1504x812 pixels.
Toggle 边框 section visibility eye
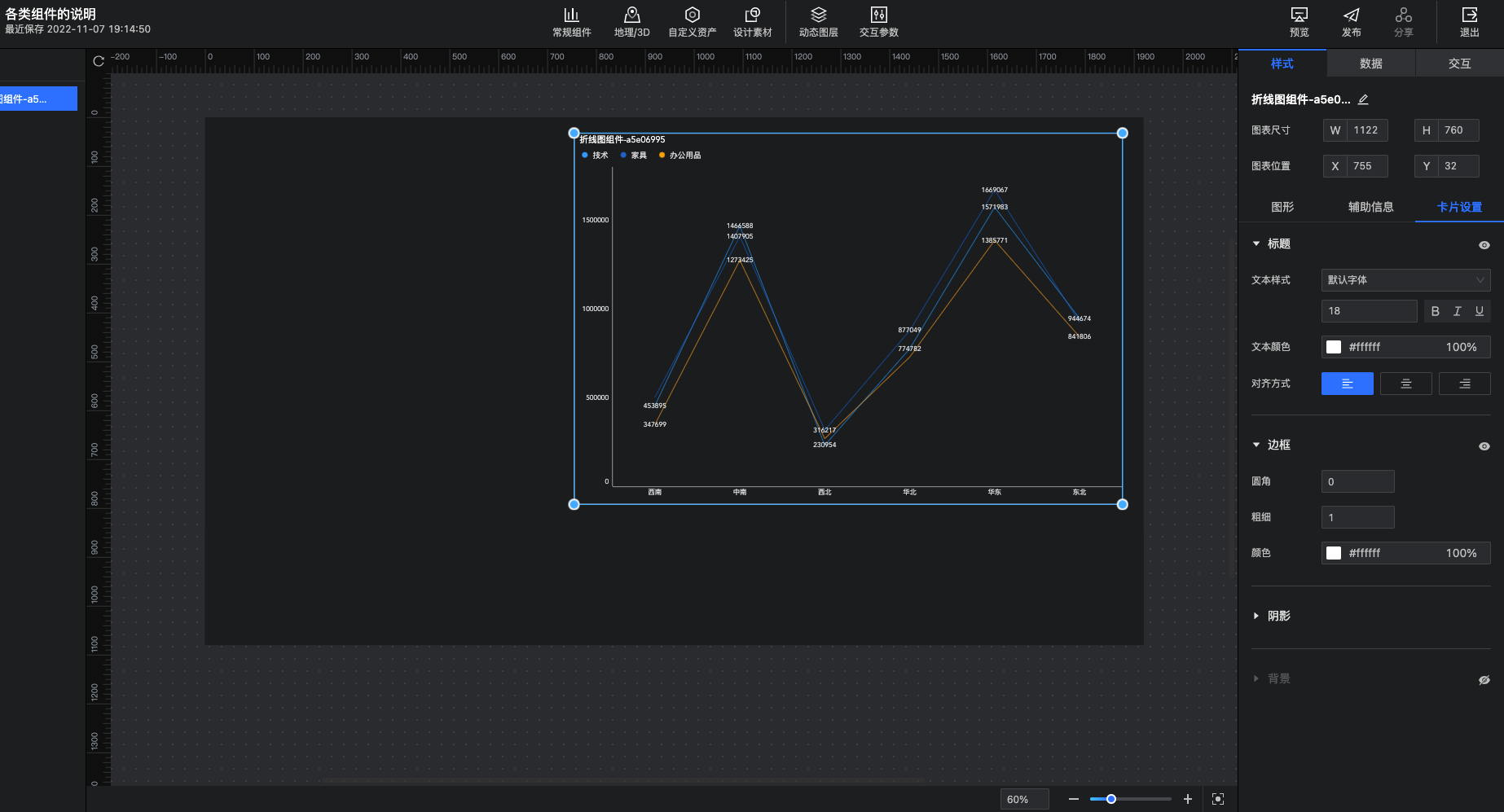point(1484,446)
